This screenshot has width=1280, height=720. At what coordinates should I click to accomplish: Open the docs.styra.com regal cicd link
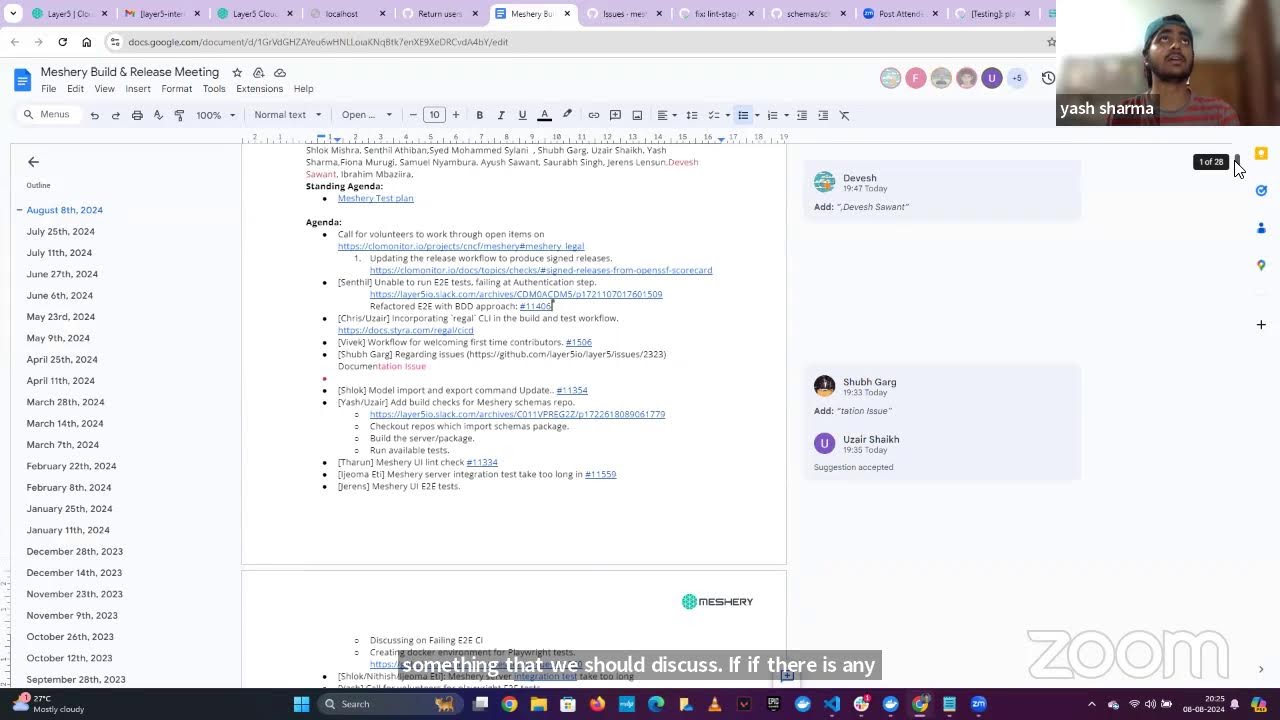(x=405, y=330)
